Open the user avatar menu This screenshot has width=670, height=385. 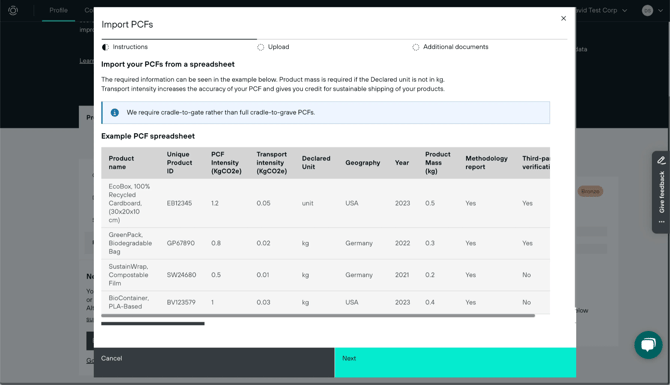click(x=647, y=10)
